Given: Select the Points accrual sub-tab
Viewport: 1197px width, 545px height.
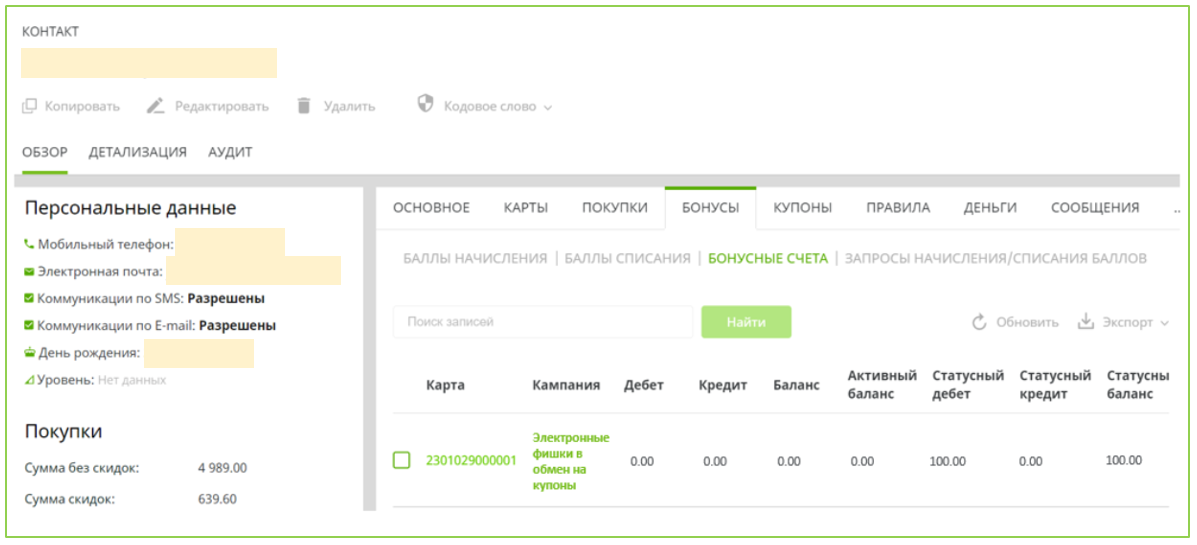Looking at the screenshot, I should point(474,258).
